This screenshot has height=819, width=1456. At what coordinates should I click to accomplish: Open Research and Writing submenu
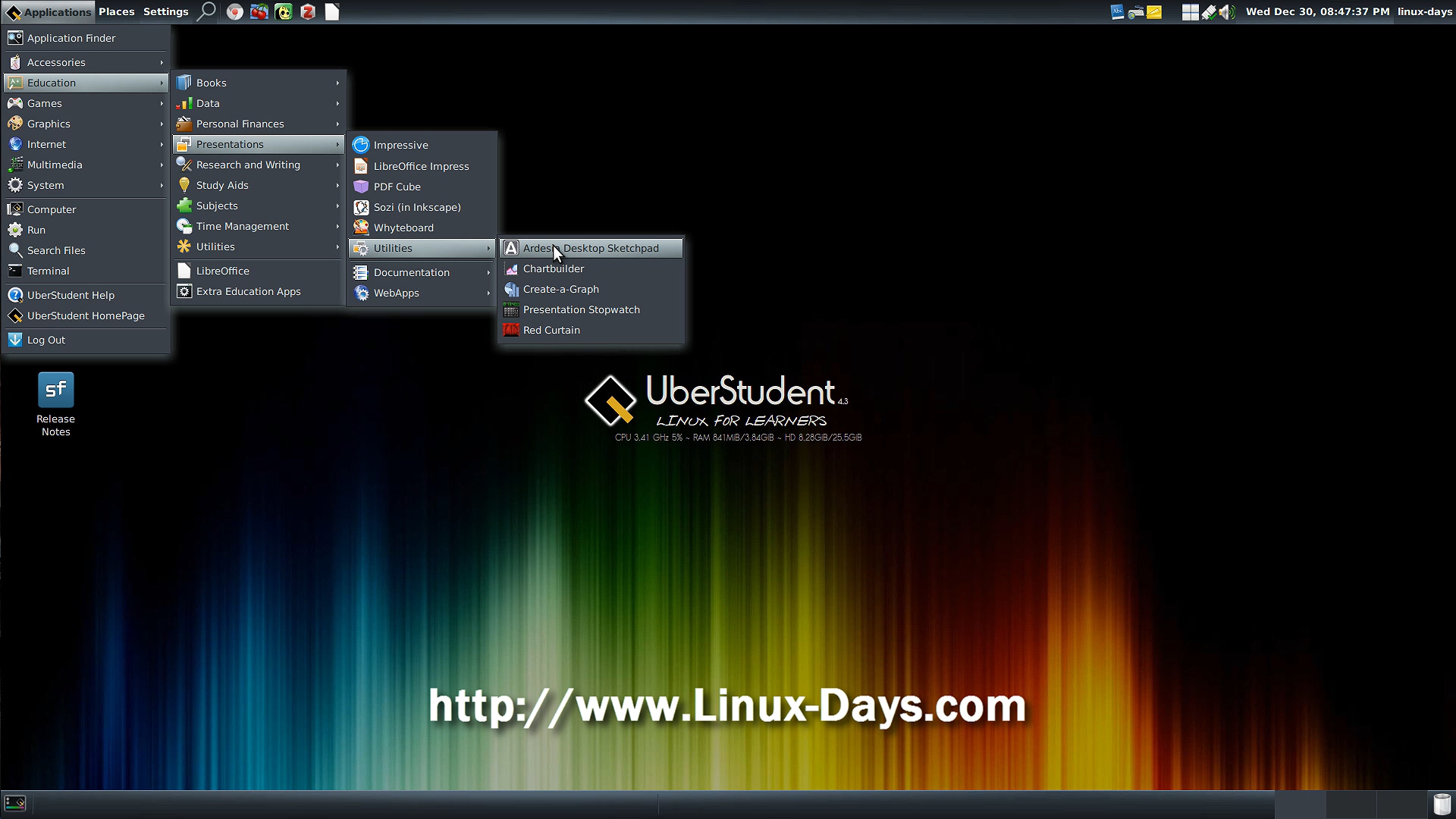(x=259, y=165)
